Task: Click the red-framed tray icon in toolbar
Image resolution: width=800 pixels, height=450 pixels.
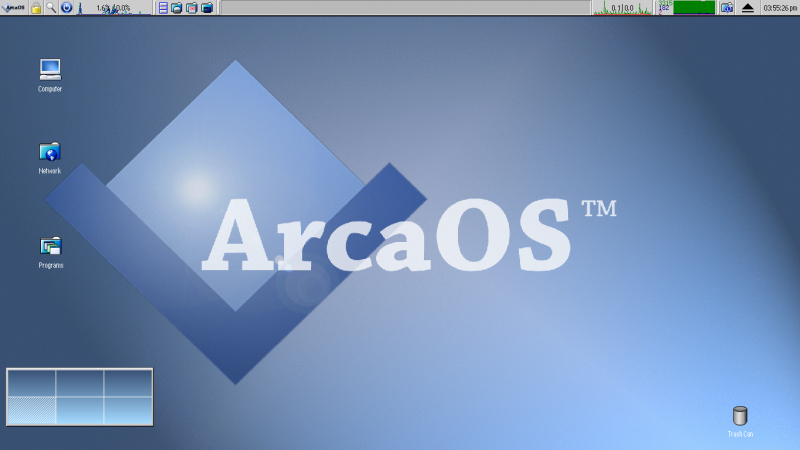Action: [x=192, y=8]
